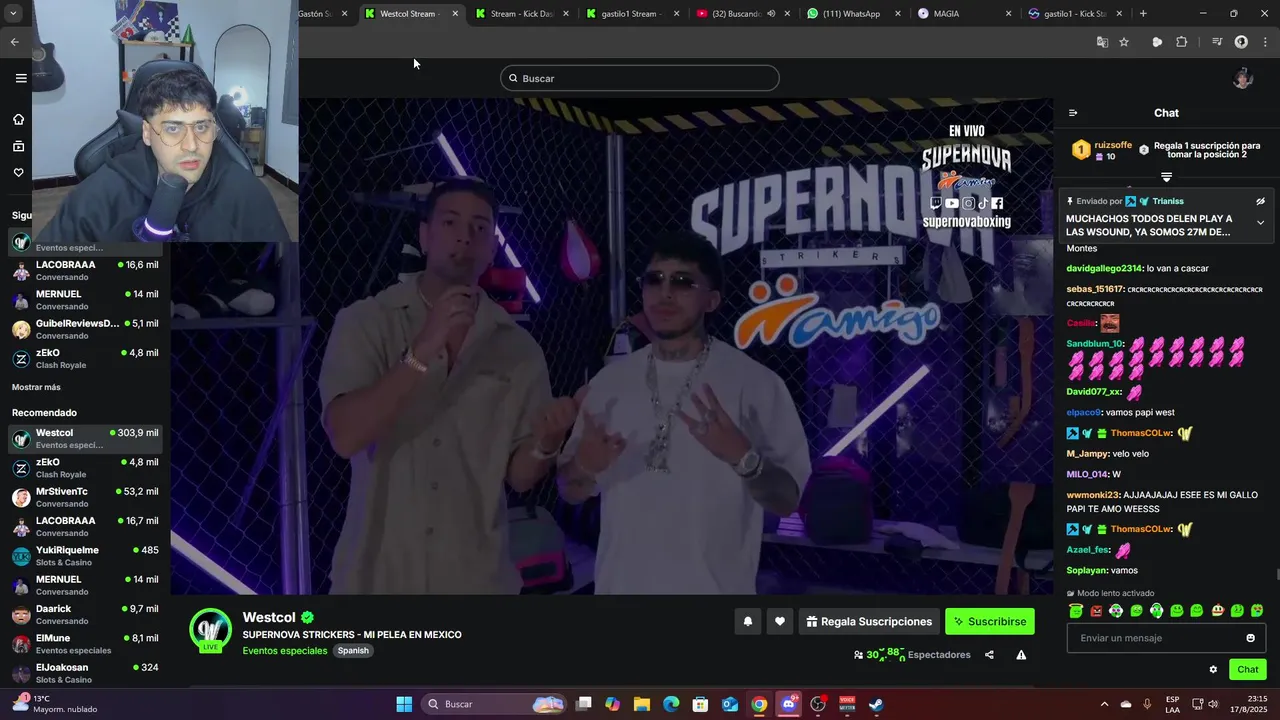Screen dimensions: 1280x720
Task: Click ruizsoffe top gifter name
Action: click(x=1113, y=145)
